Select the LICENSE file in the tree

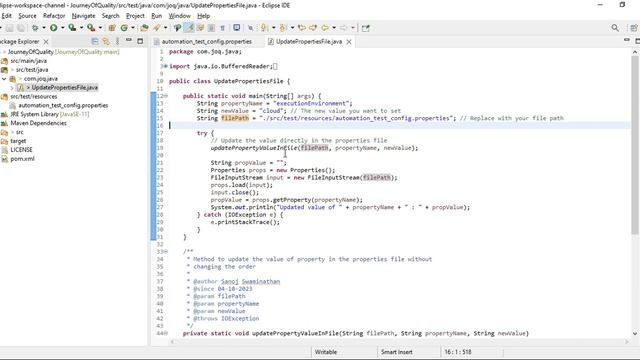(x=21, y=150)
